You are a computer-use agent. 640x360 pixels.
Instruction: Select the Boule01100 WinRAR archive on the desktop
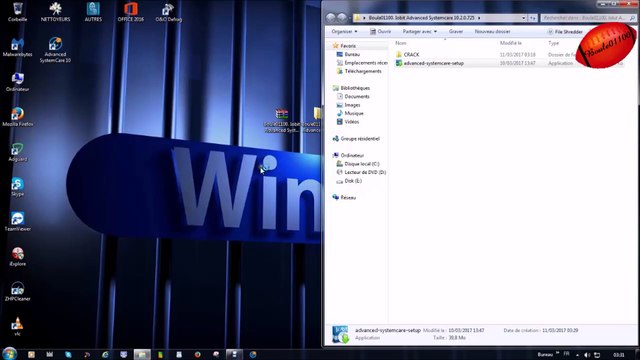[282, 120]
